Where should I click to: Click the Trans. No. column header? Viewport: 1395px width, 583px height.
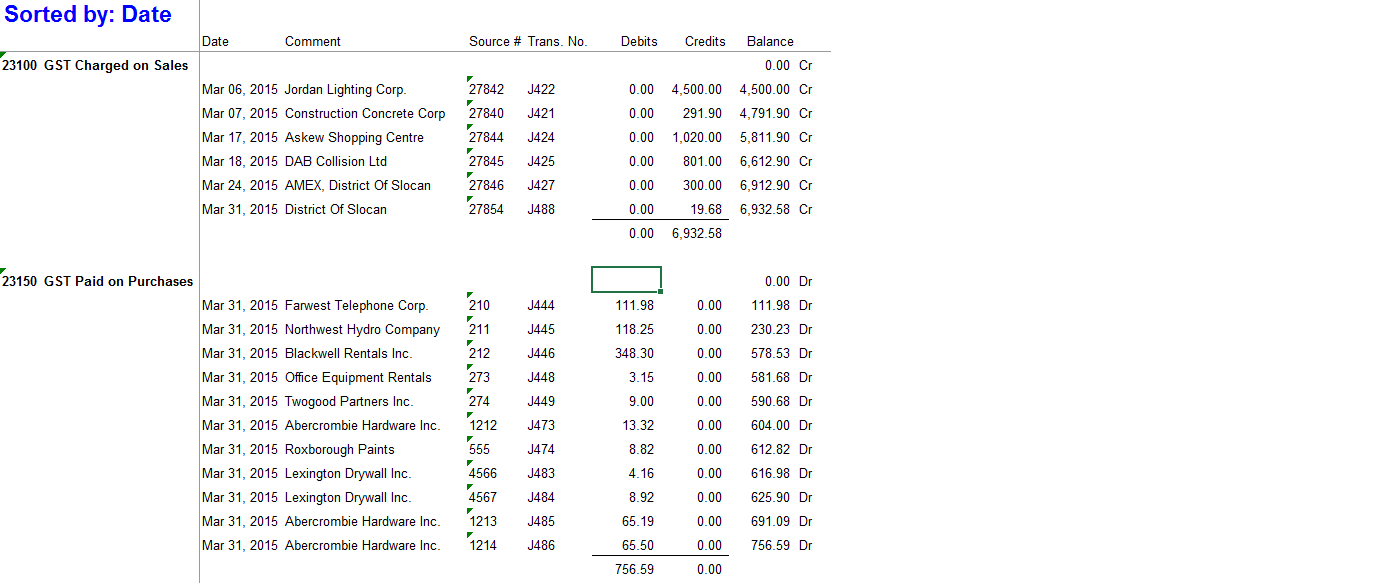[557, 41]
